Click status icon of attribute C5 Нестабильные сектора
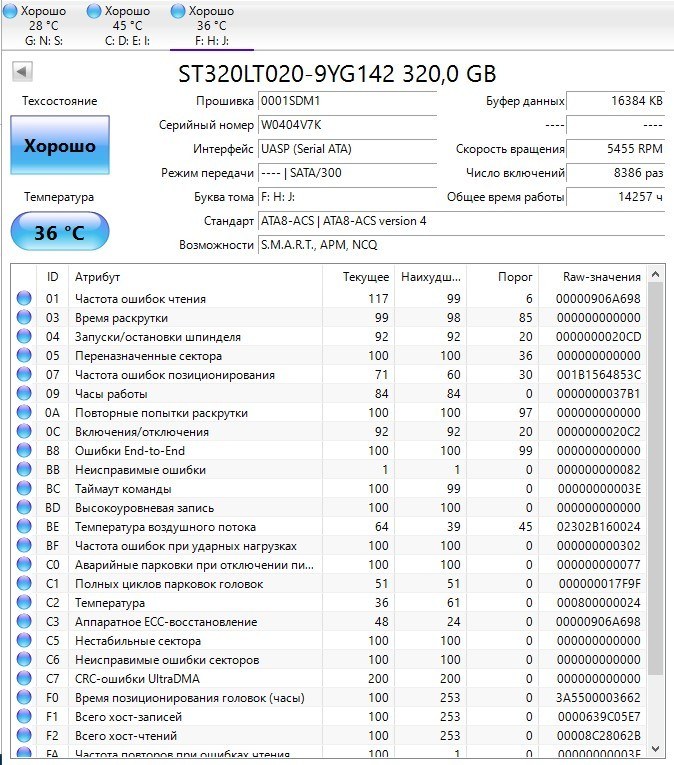The width and height of the screenshot is (674, 765). pyautogui.click(x=24, y=641)
